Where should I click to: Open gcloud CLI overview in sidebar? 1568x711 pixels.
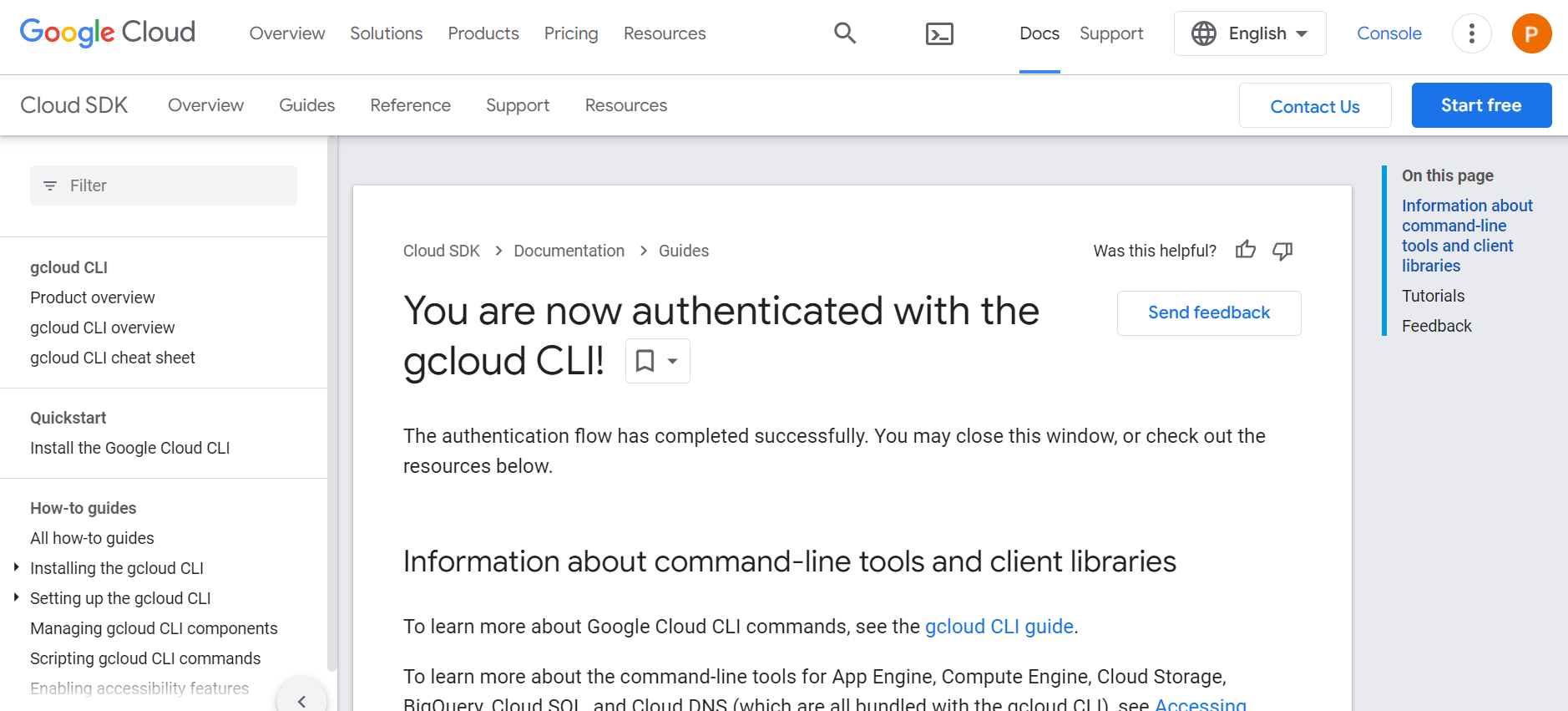click(x=103, y=328)
